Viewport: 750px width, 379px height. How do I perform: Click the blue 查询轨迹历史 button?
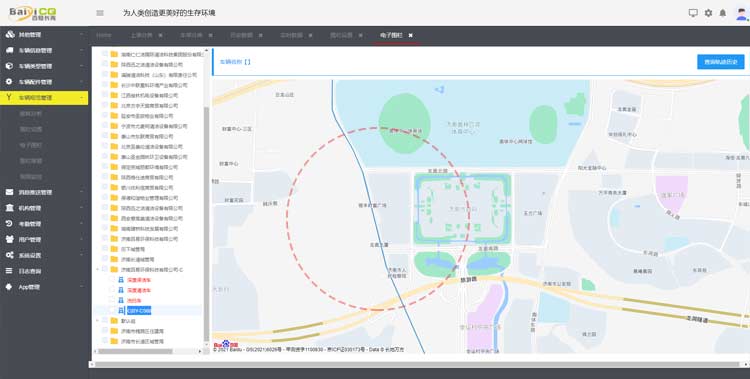720,62
